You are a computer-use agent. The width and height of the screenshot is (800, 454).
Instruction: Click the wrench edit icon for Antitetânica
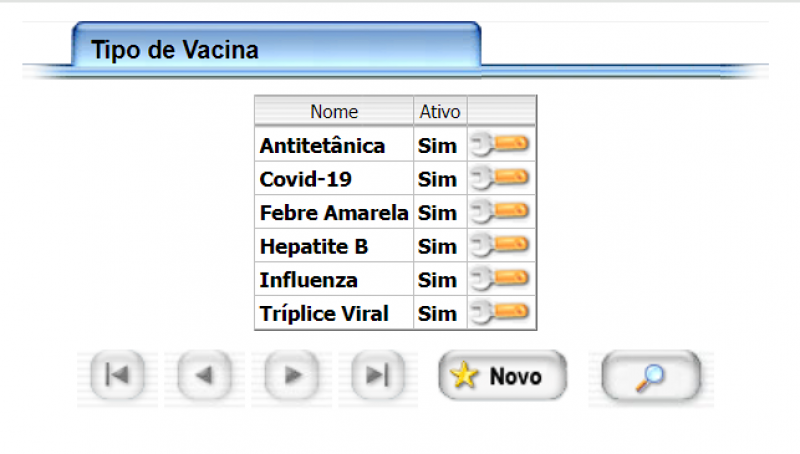(x=501, y=145)
